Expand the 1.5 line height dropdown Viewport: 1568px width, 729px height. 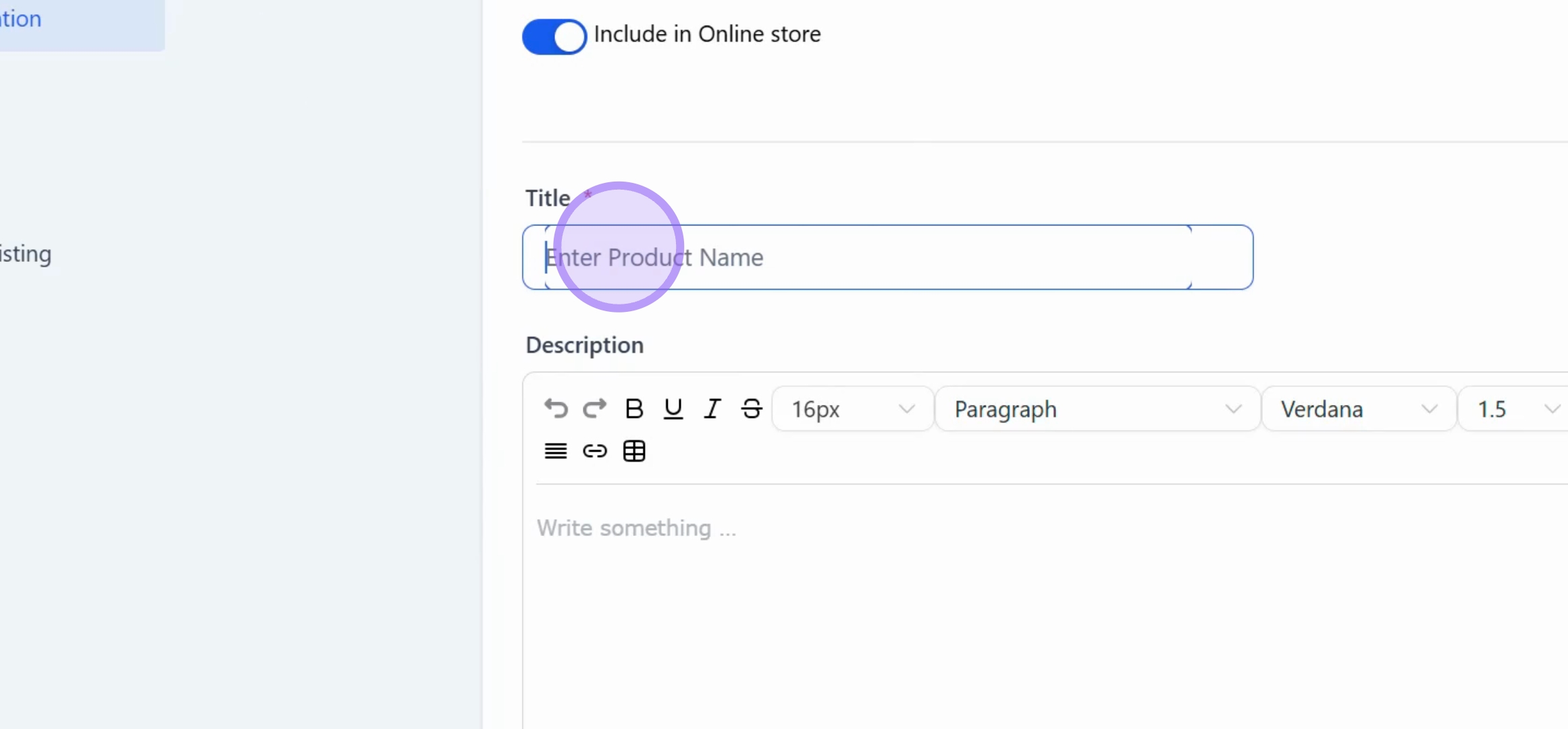coord(1514,409)
